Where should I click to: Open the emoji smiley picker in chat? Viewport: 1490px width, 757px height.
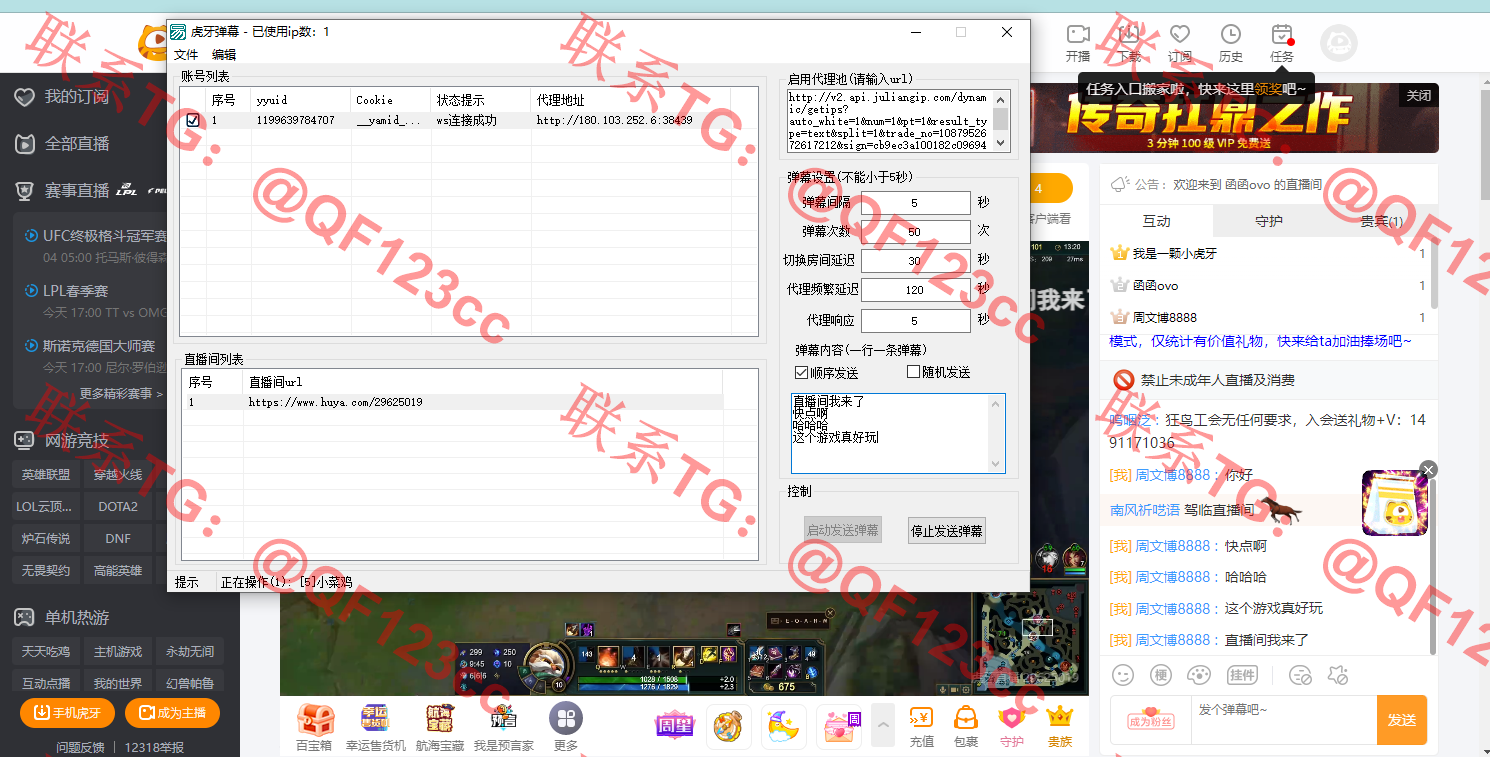tap(1123, 675)
